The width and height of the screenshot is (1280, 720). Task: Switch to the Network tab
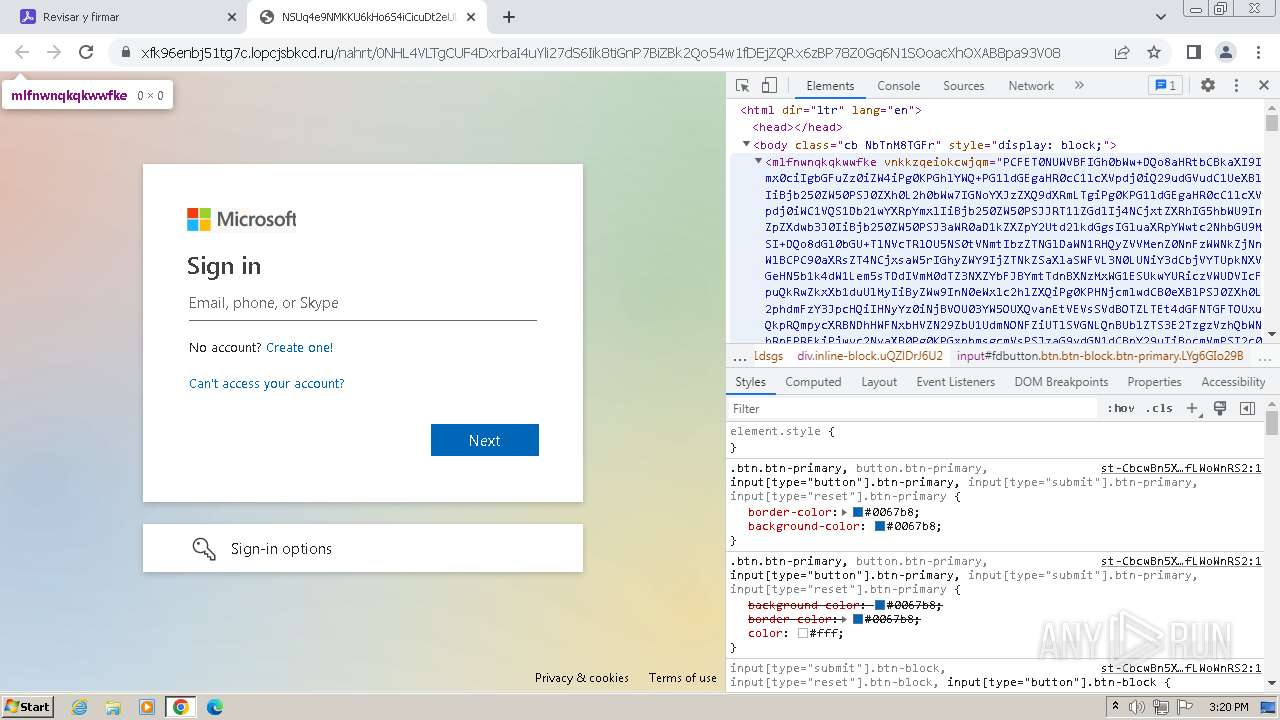(x=1031, y=86)
